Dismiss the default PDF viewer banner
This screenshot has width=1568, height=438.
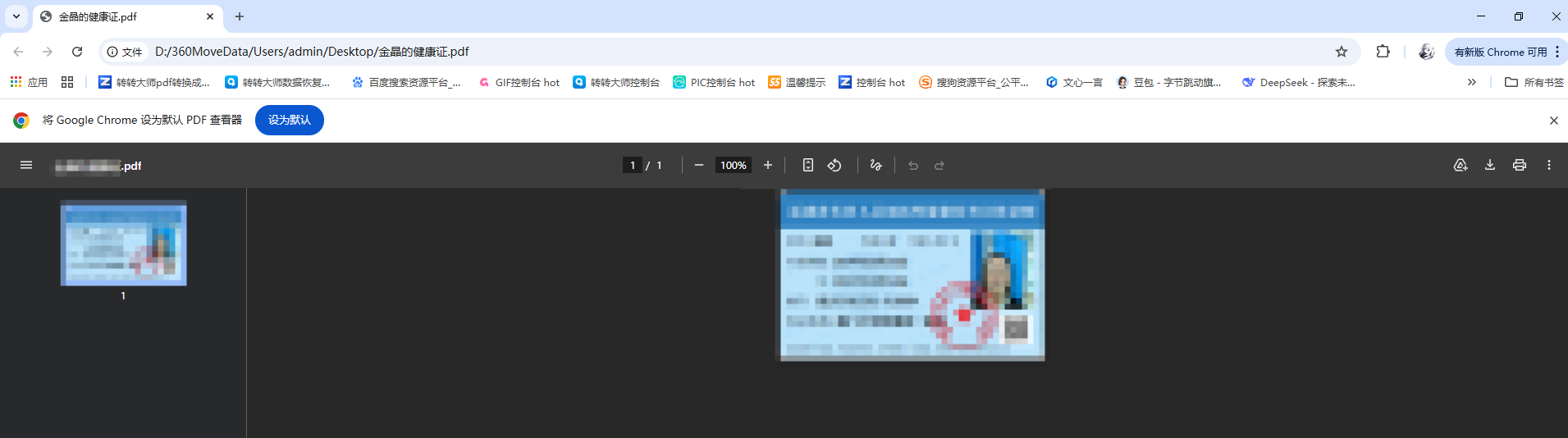[x=1553, y=120]
